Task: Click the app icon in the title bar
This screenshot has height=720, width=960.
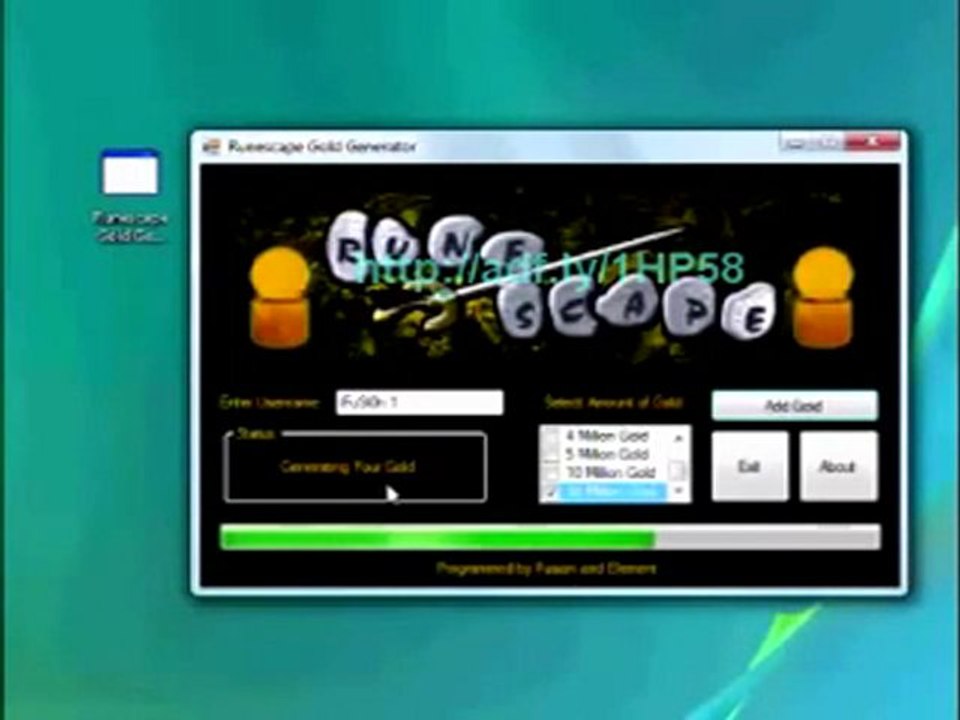Action: [211, 147]
